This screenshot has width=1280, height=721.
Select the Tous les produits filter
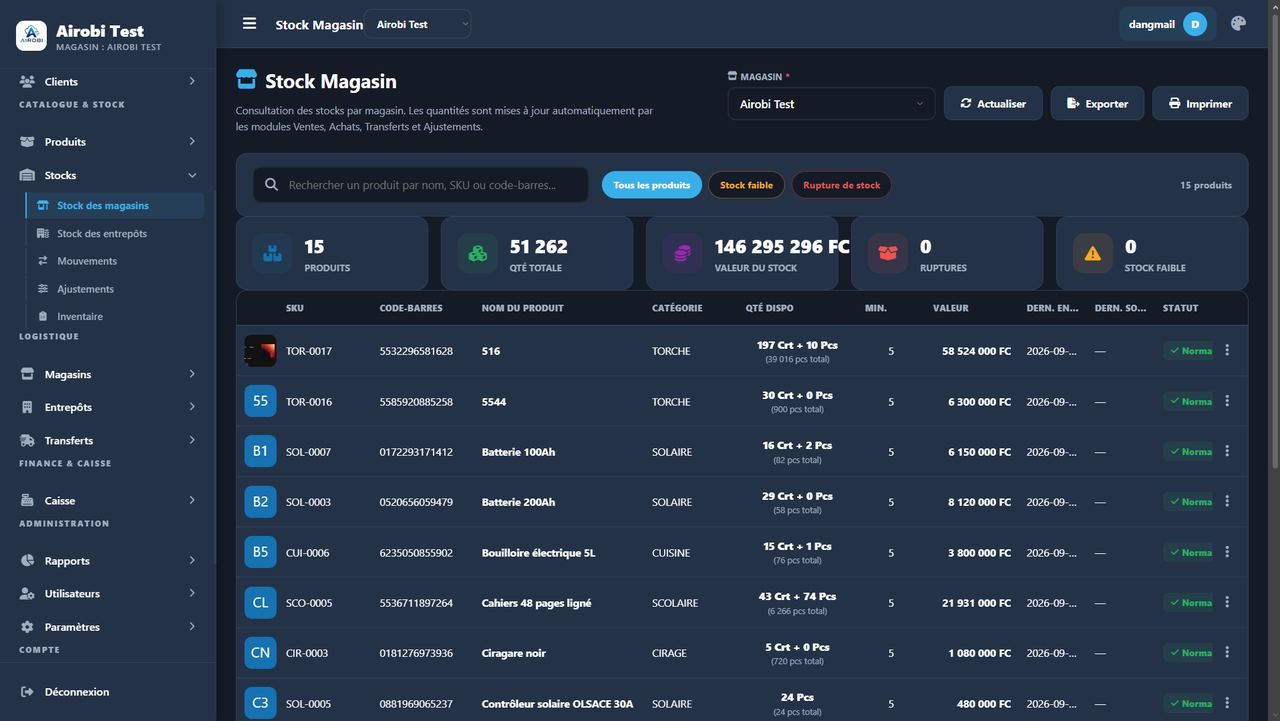[x=652, y=185]
